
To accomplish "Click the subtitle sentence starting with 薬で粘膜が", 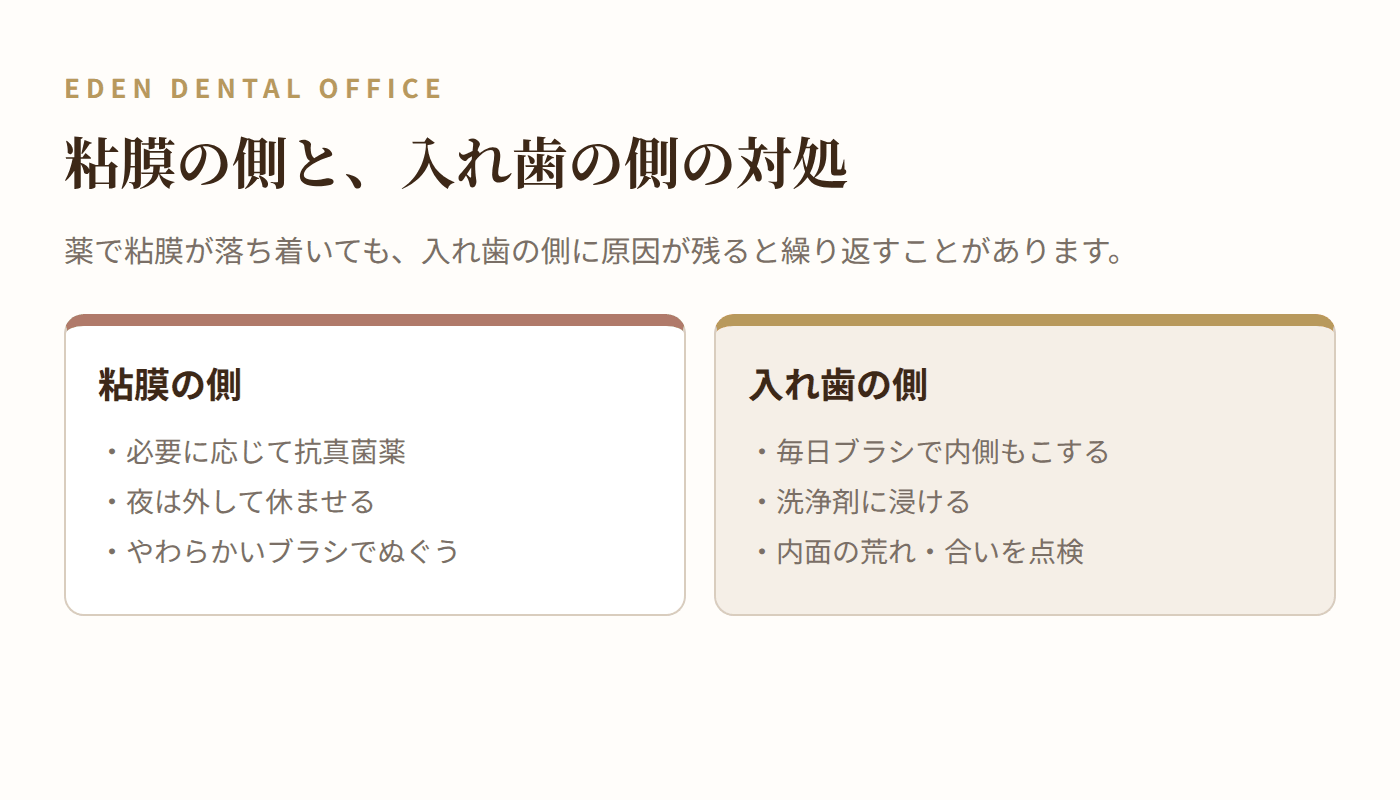I will pos(596,250).
